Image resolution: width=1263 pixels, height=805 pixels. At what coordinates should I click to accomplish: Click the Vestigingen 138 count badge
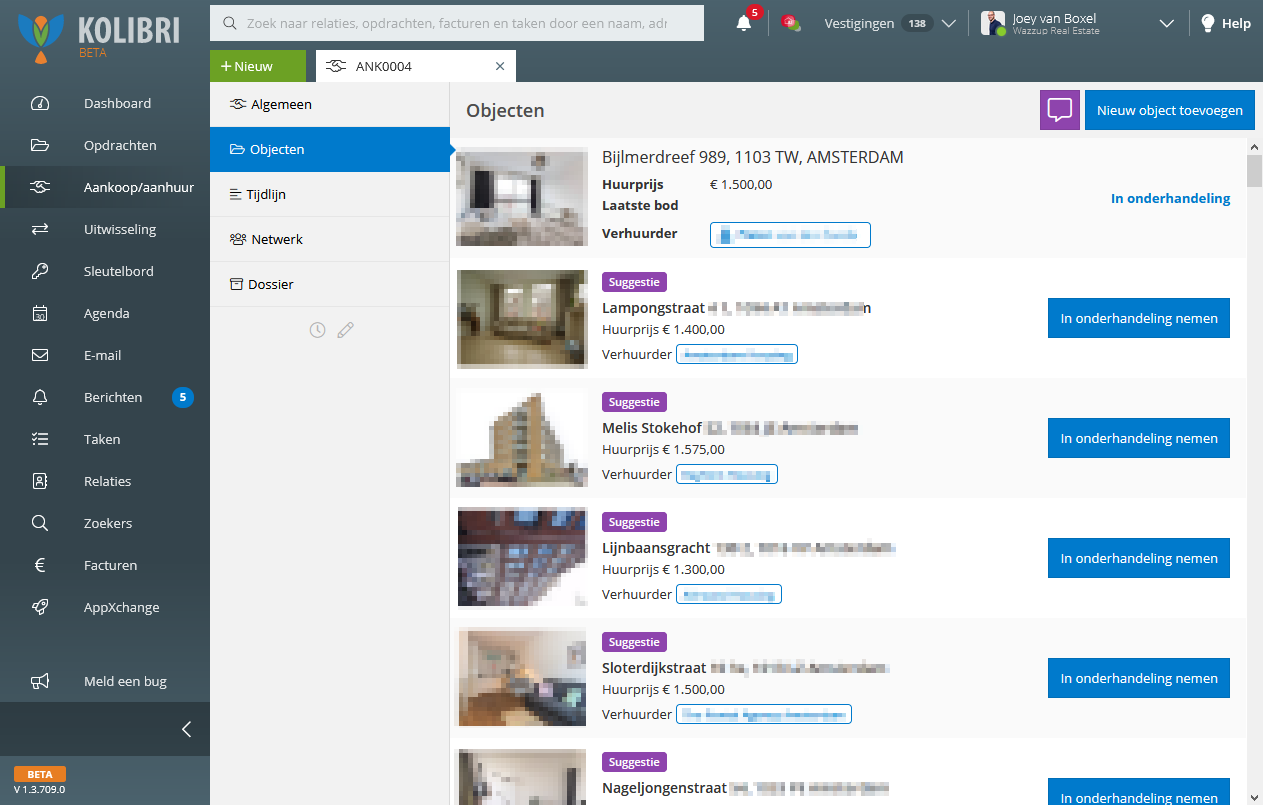point(917,23)
